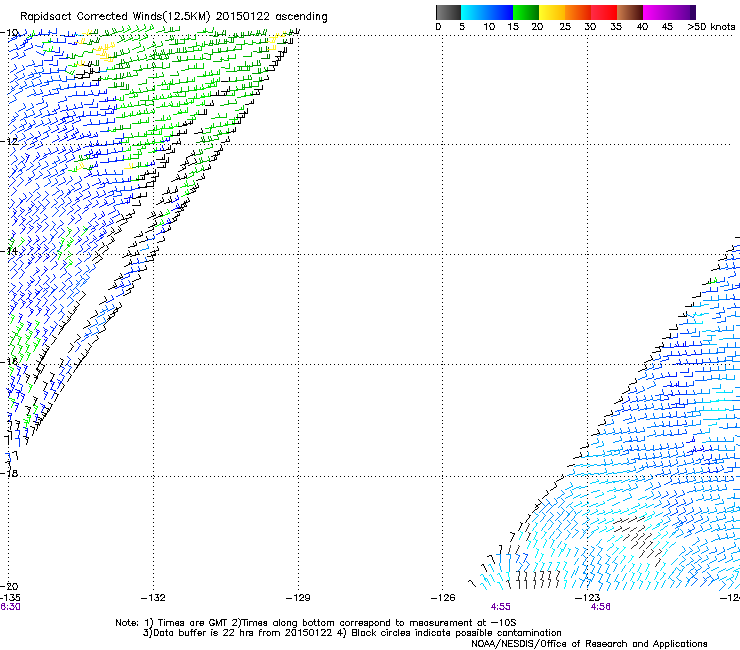Image resolution: width=740 pixels, height=650 pixels.
Task: Click the 'Data buffer is 22 hrs' note line
Action: coord(352,633)
